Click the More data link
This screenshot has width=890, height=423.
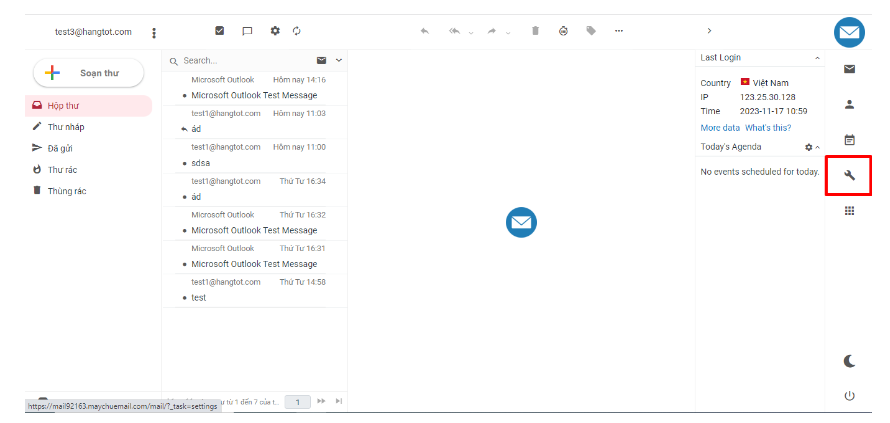click(x=720, y=128)
